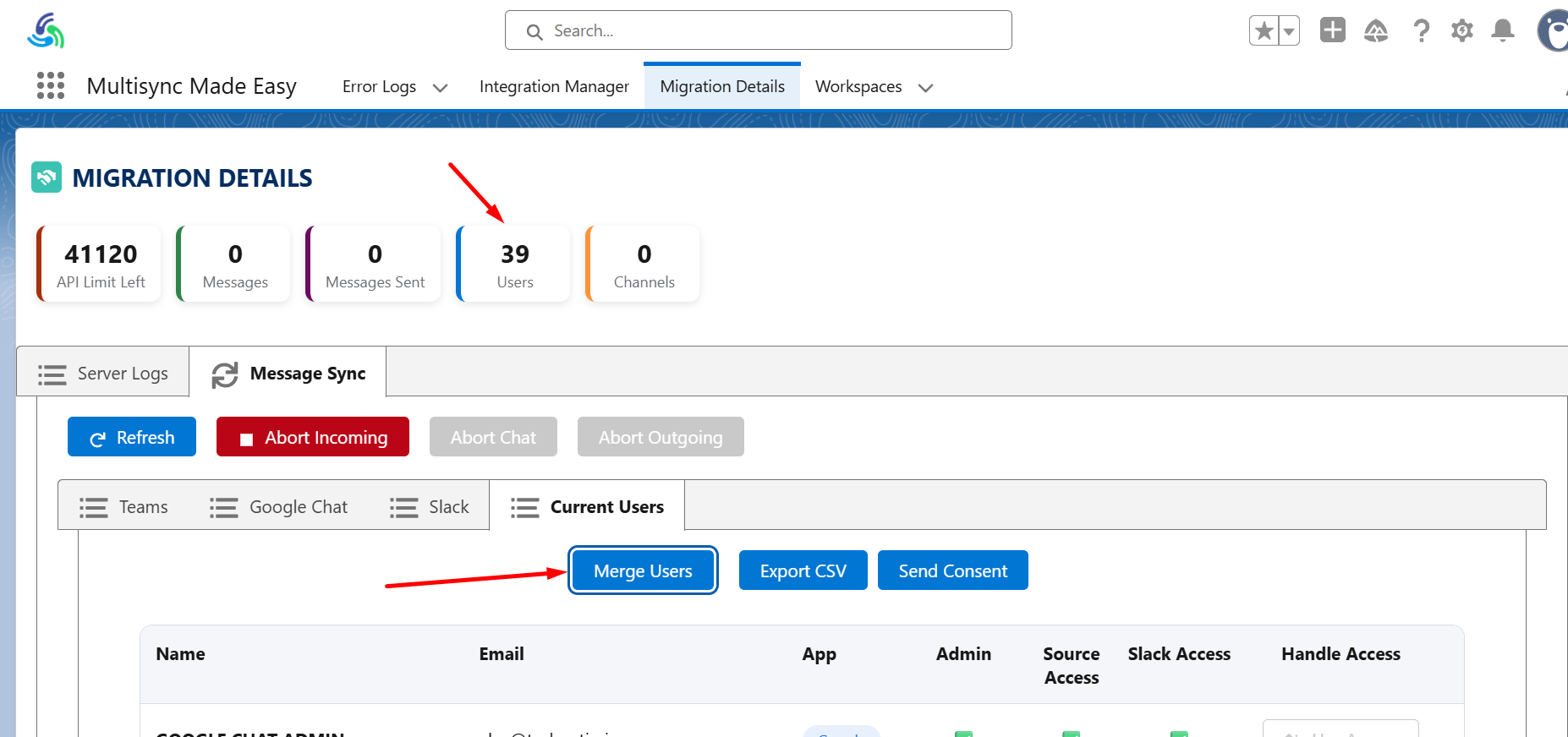Click the Favorites star icon

pyautogui.click(x=1264, y=31)
